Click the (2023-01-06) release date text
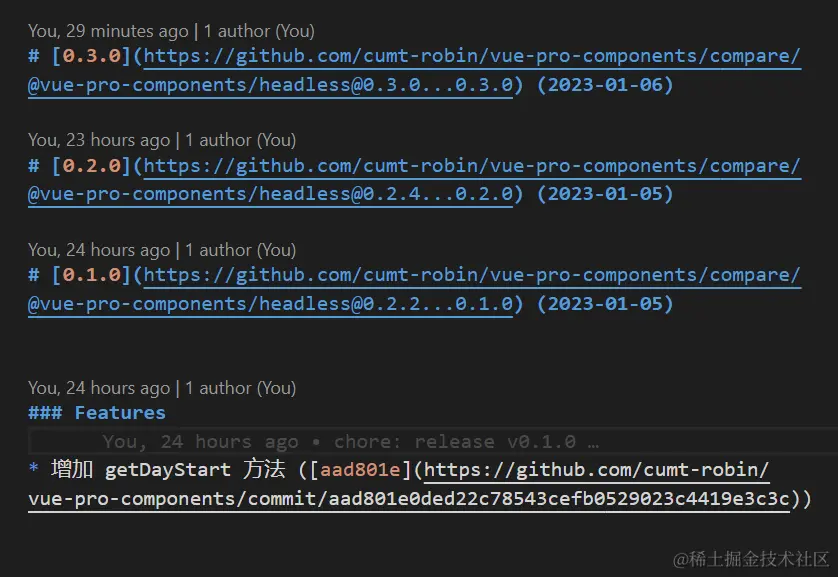The width and height of the screenshot is (838, 577). tap(604, 85)
